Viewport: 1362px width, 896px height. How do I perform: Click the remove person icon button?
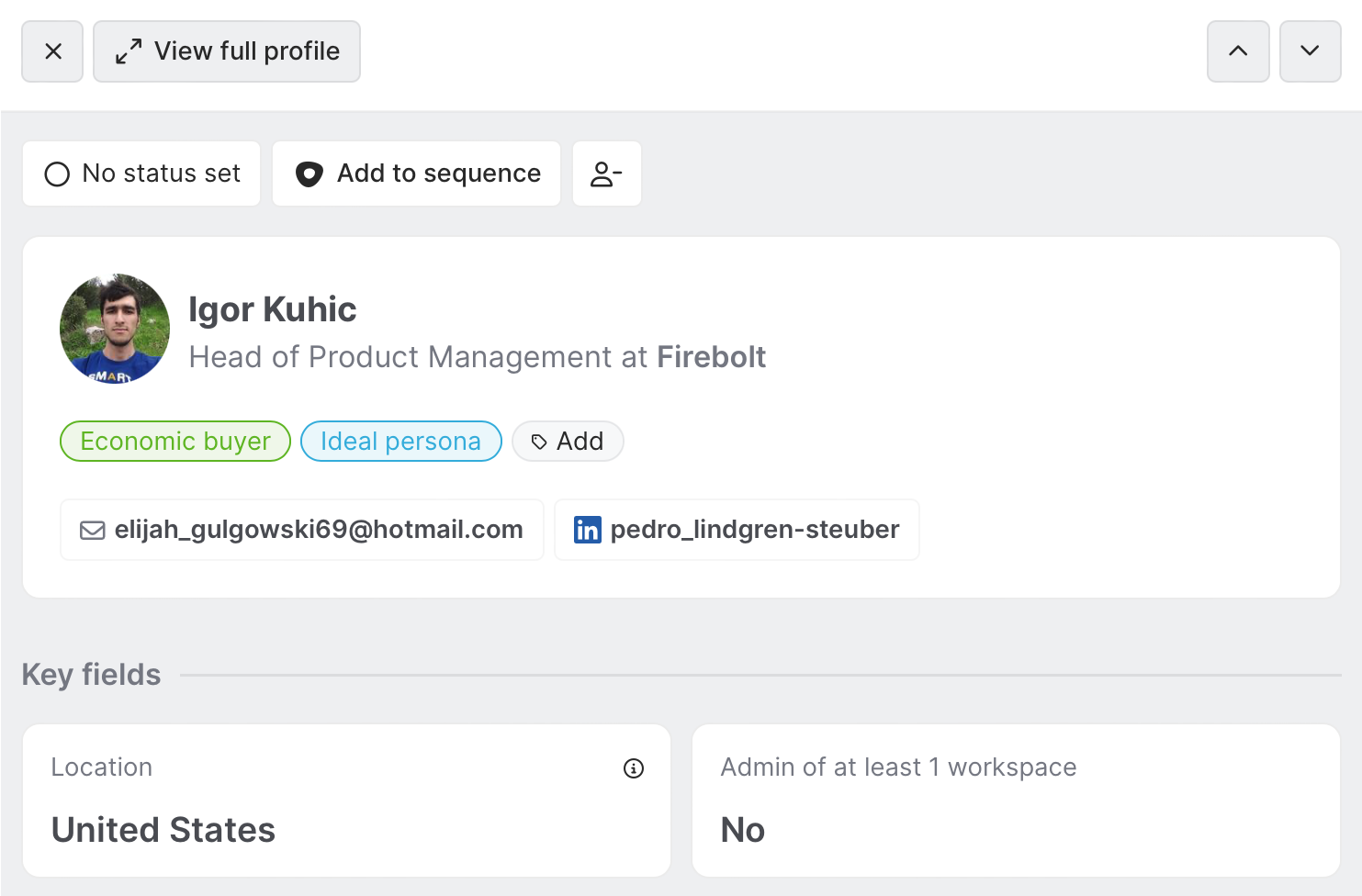click(606, 174)
